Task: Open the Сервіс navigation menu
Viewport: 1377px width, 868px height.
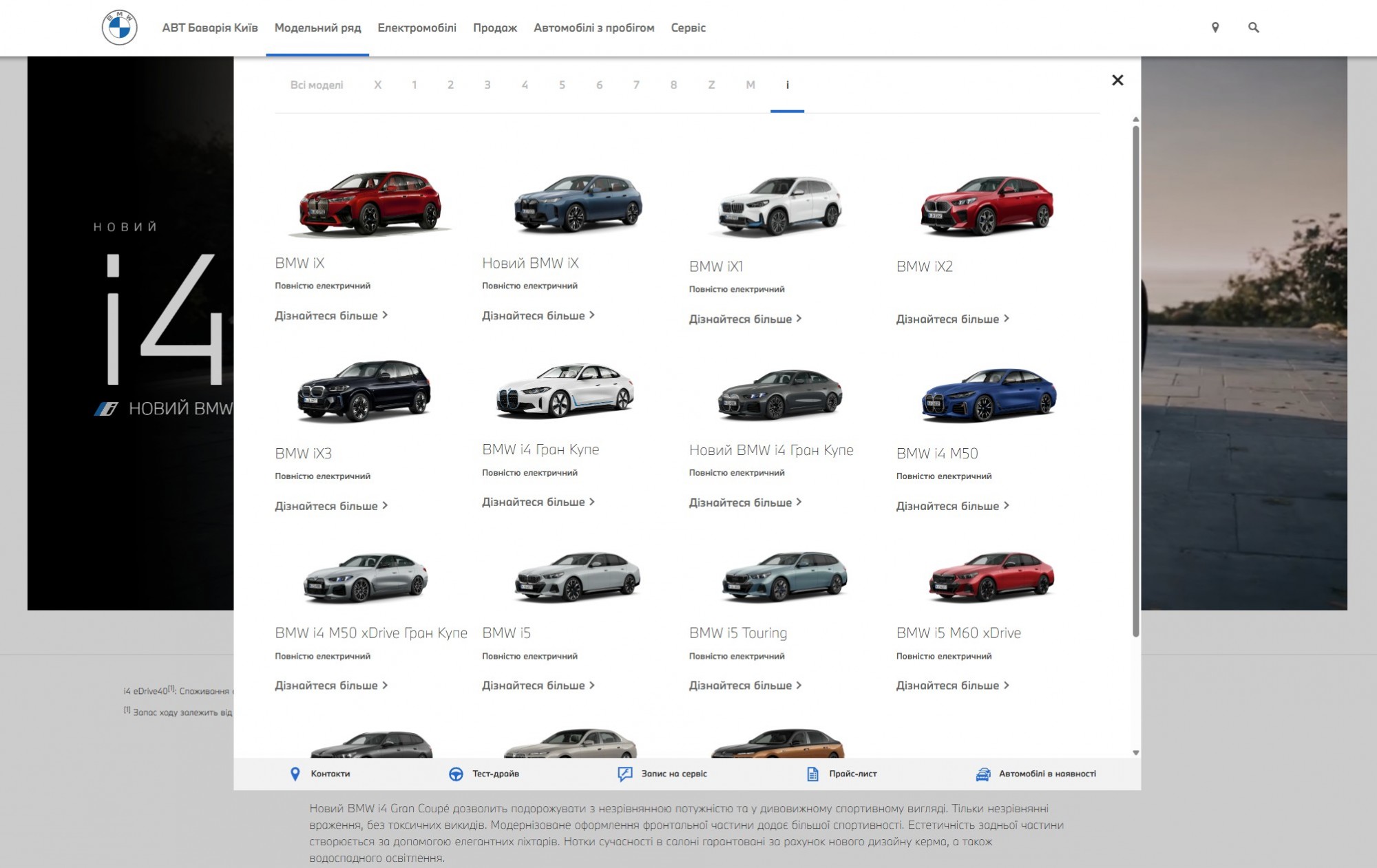Action: (x=688, y=28)
